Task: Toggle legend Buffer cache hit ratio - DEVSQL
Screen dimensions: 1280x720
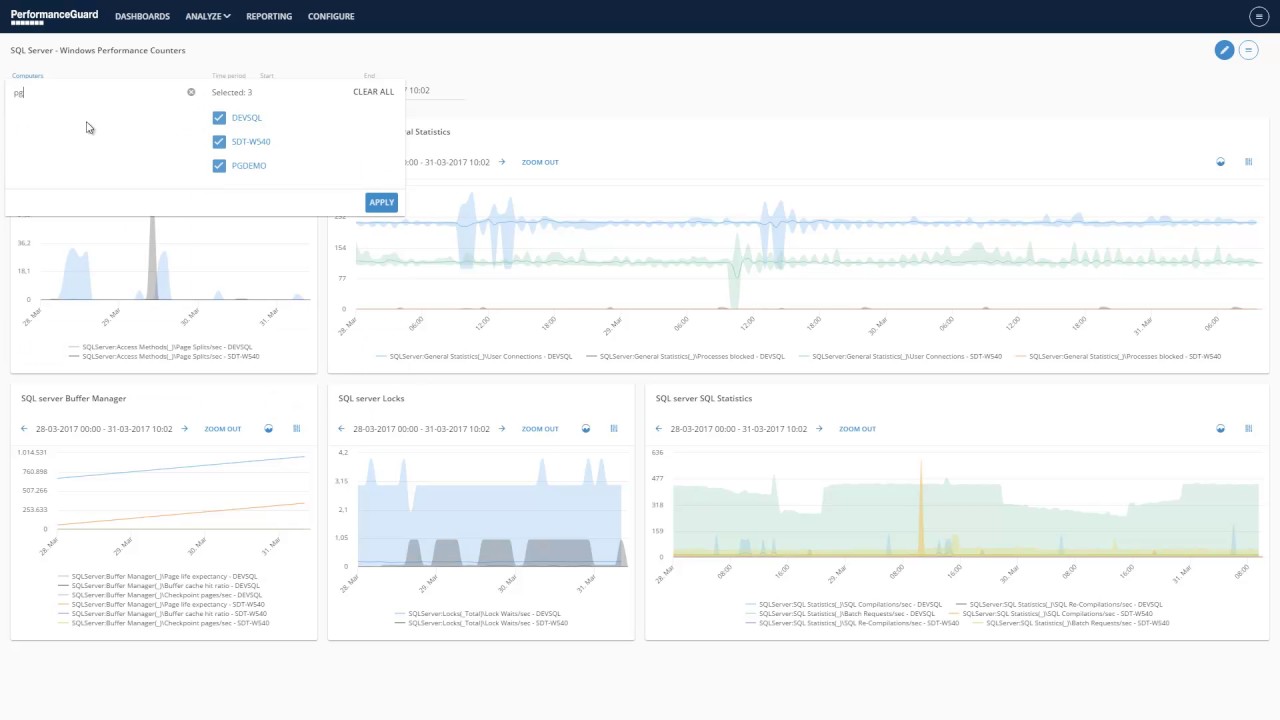Action: tap(159, 586)
